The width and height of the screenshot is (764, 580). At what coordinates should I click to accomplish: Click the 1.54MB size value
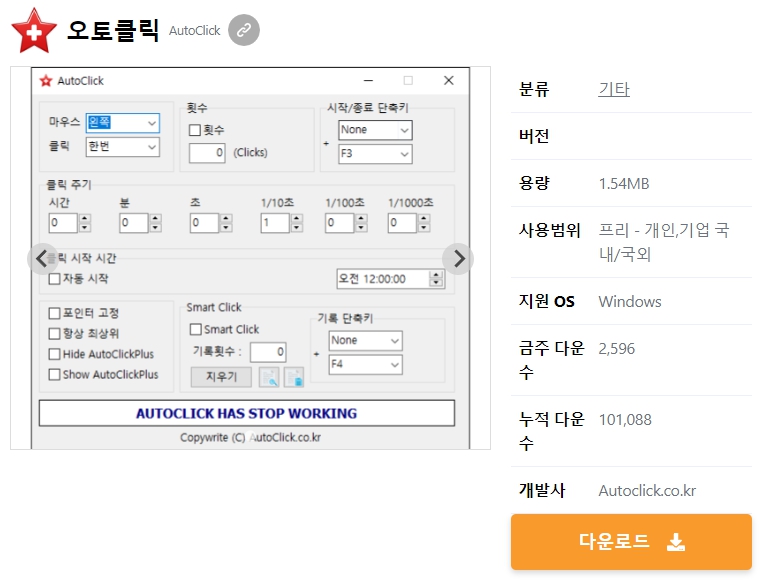pos(624,184)
